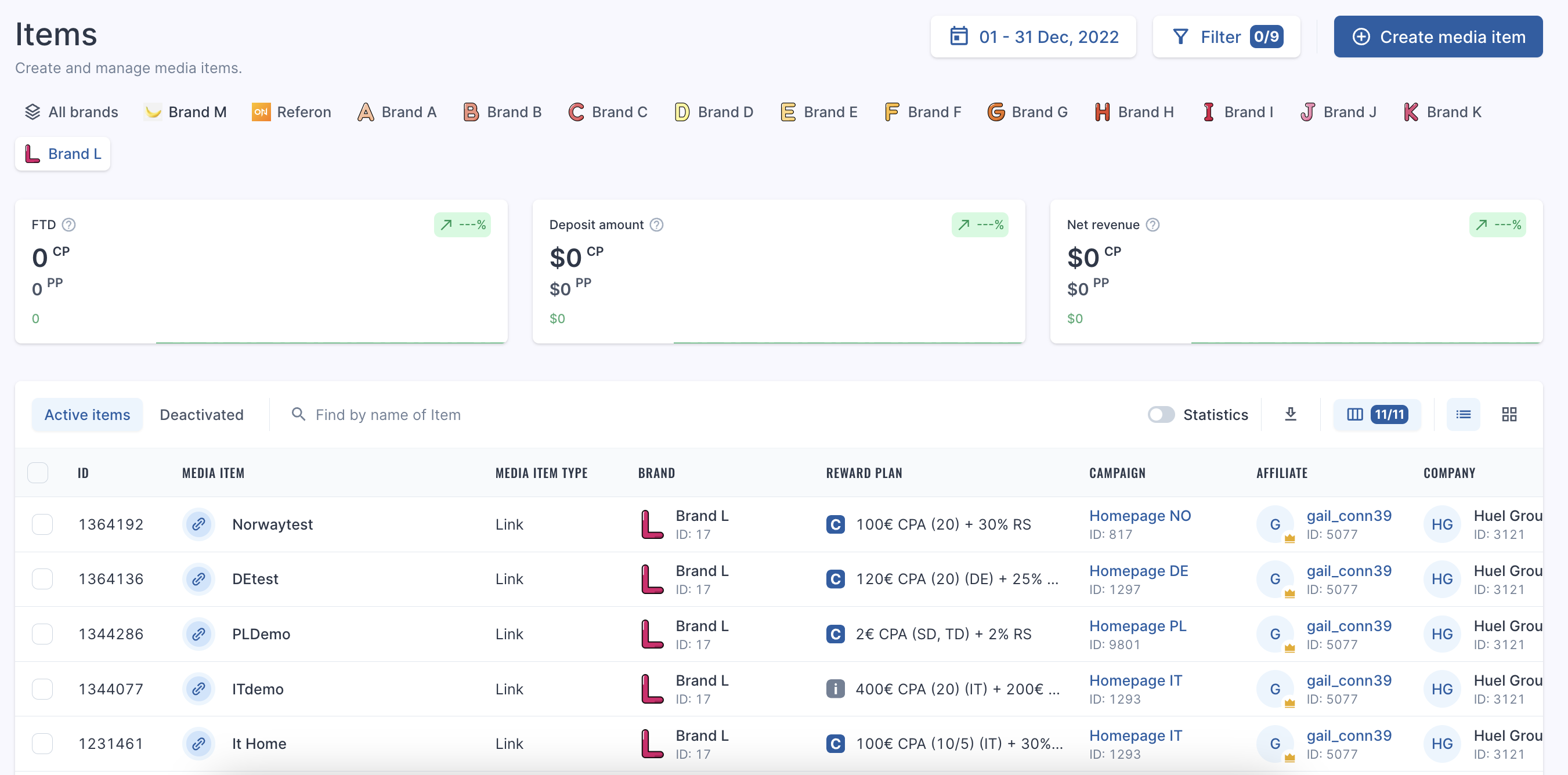
Task: Select the Referon brand tab
Action: click(291, 112)
